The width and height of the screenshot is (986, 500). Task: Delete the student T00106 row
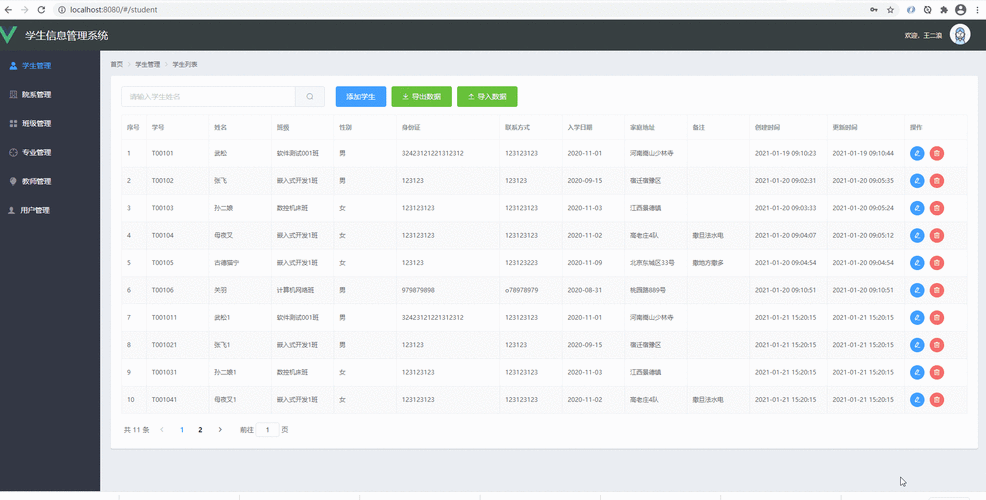point(936,290)
